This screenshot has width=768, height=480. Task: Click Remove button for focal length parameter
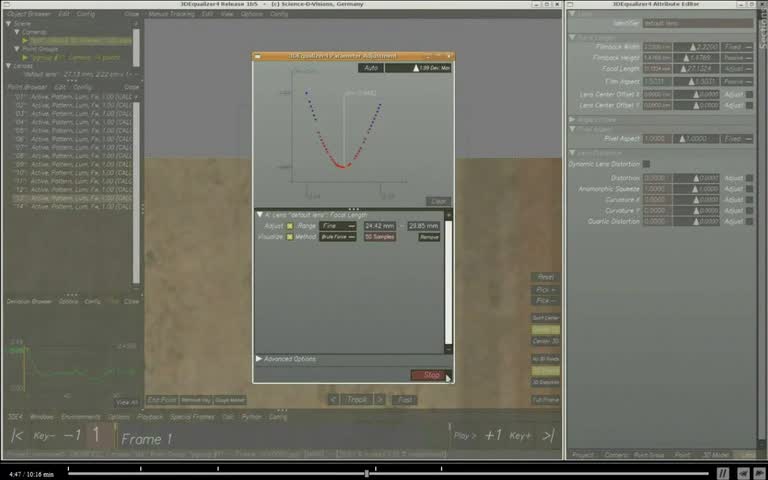tap(429, 237)
